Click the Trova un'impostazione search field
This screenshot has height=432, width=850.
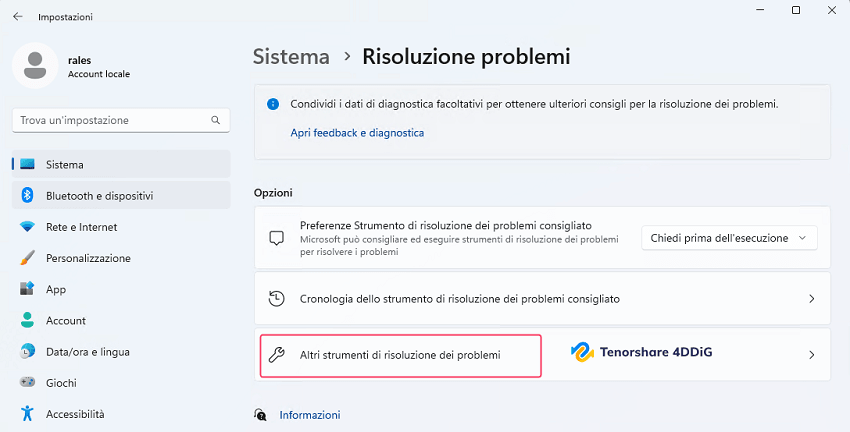(110, 120)
